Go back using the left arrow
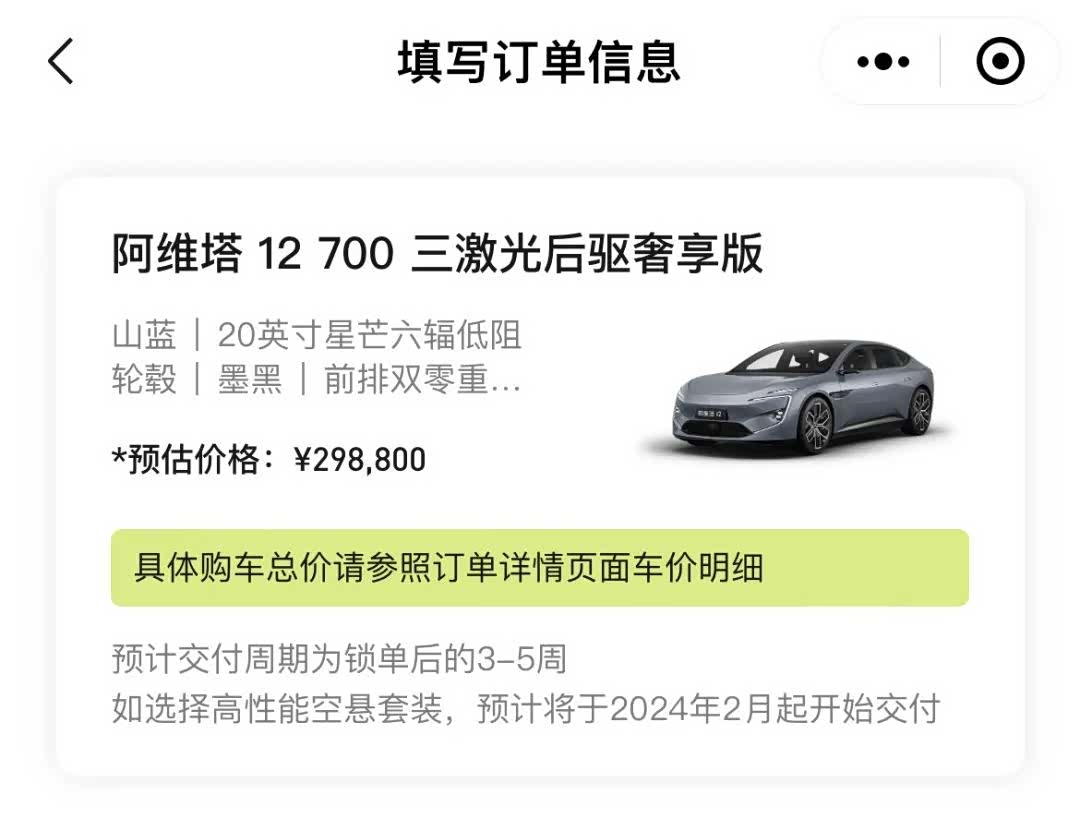 point(61,62)
